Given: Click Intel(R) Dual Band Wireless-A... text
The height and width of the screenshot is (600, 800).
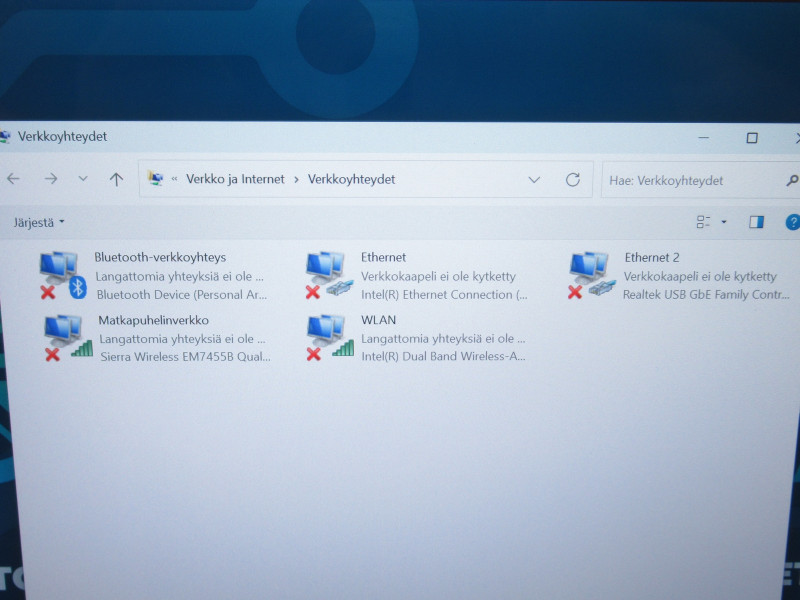Looking at the screenshot, I should (443, 356).
